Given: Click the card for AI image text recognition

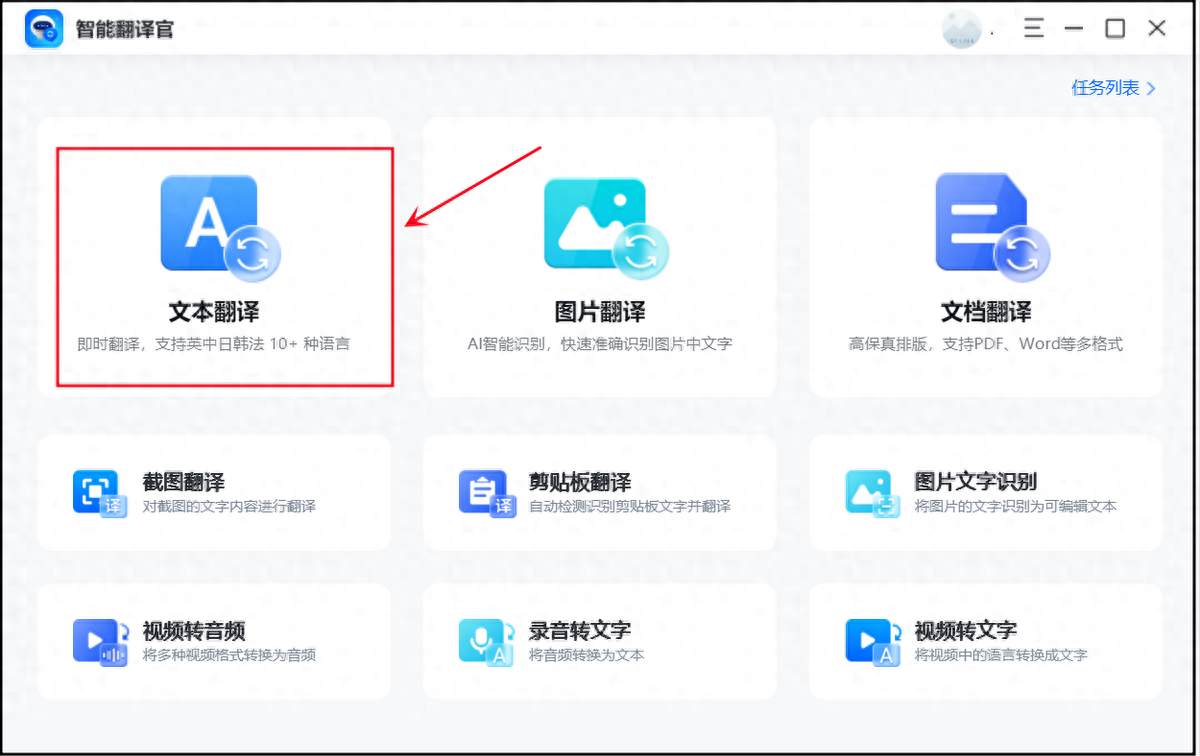Looking at the screenshot, I should (x=598, y=255).
